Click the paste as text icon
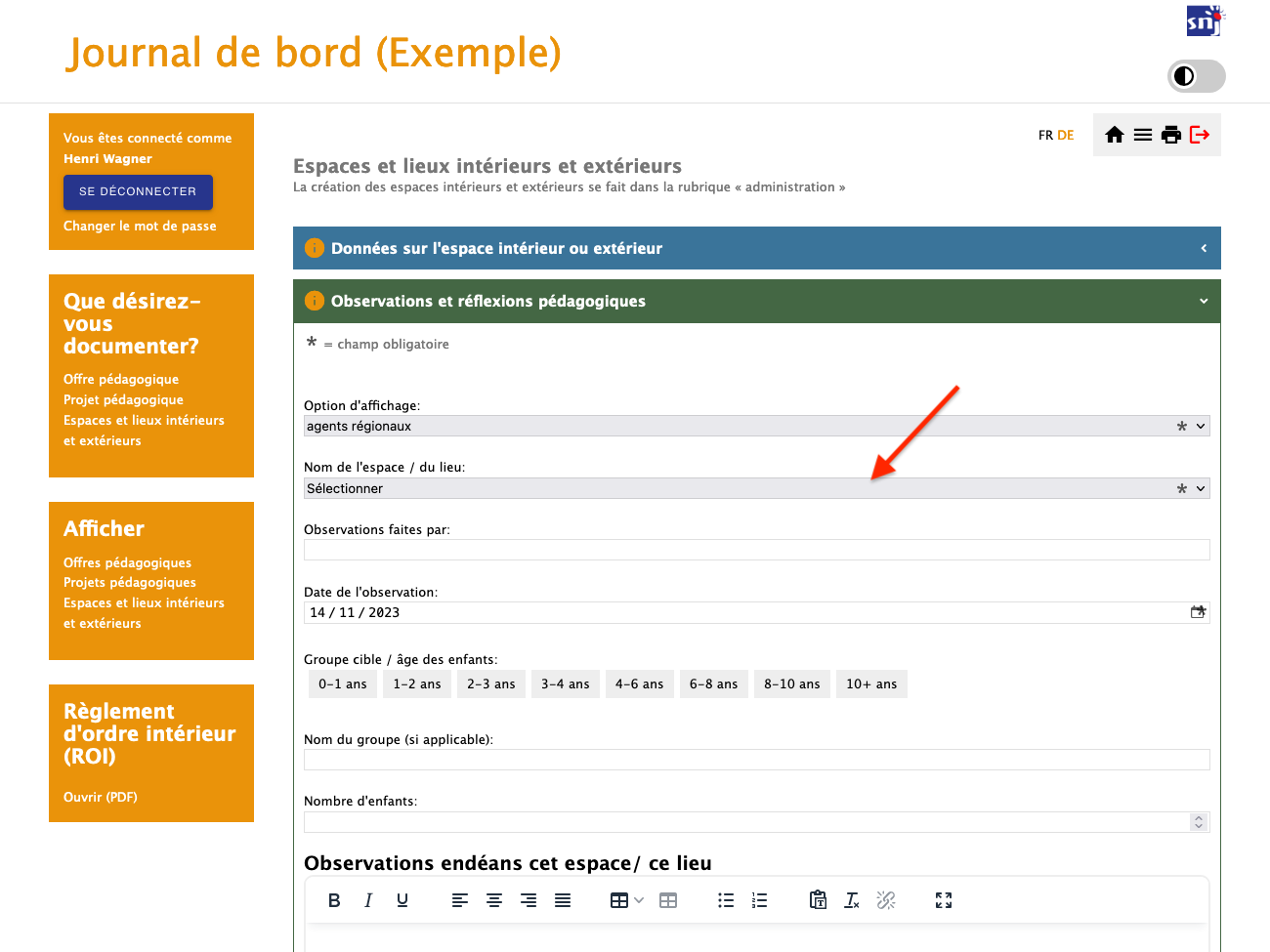This screenshot has height=952, width=1270. [x=818, y=900]
